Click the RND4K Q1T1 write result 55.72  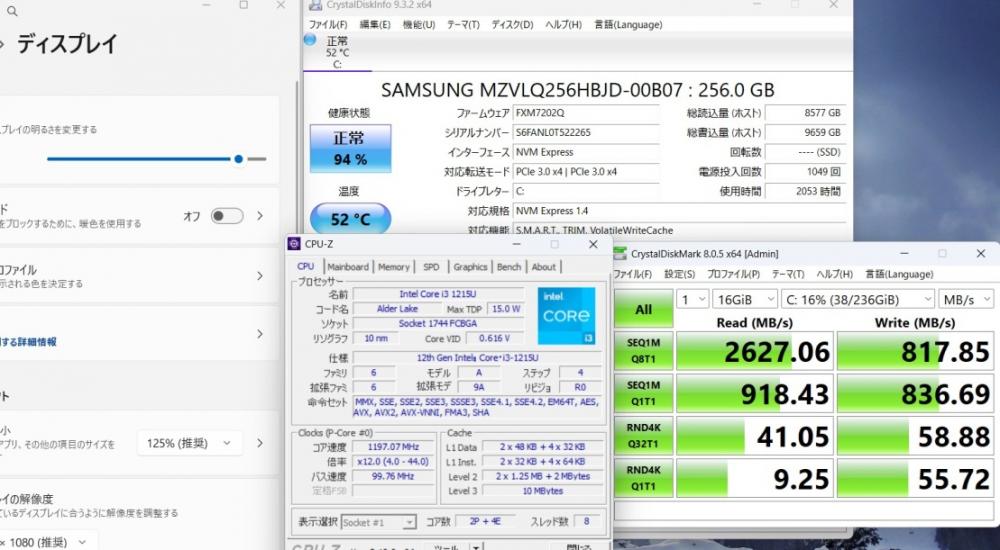[x=916, y=479]
